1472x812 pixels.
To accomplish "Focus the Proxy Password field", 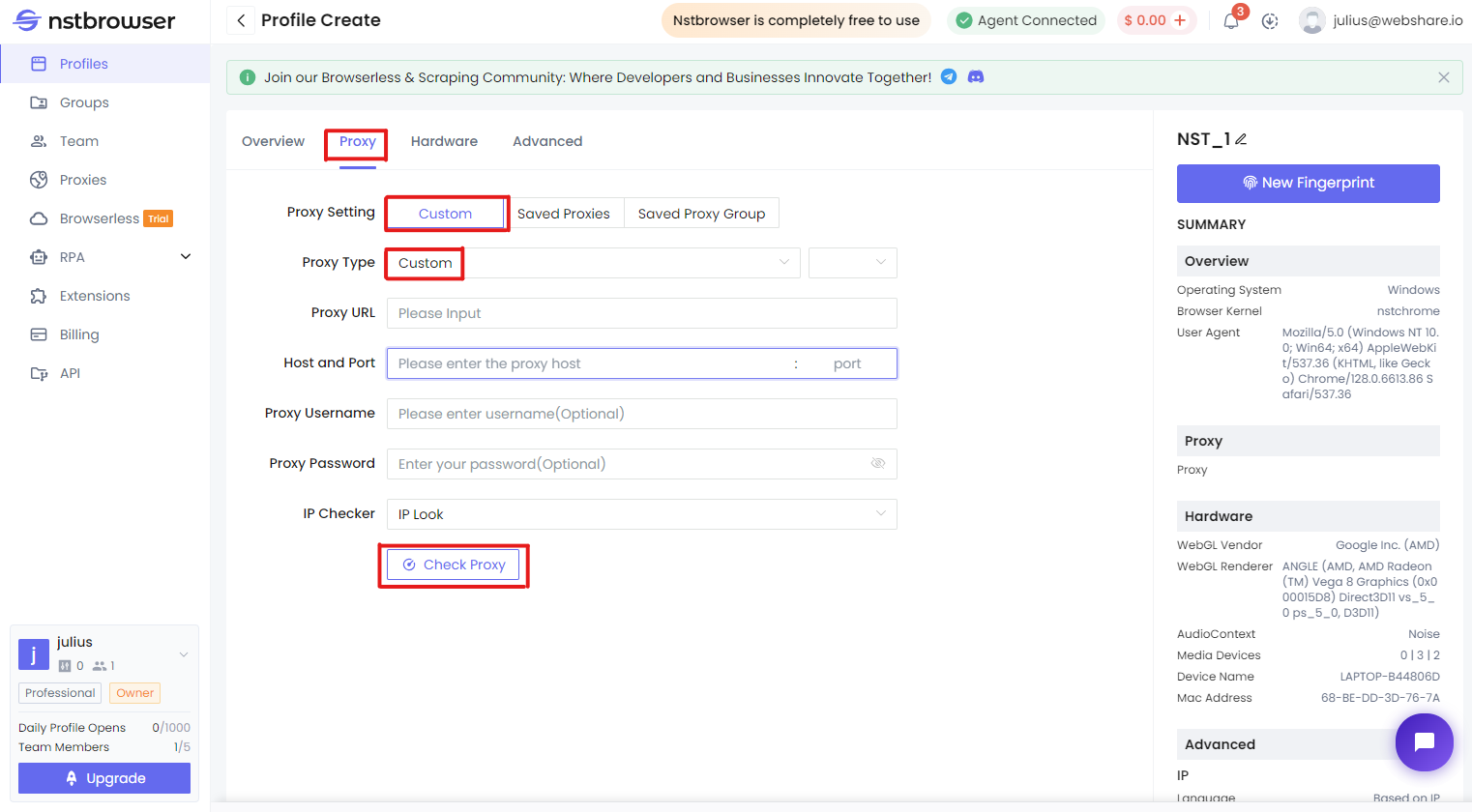I will click(642, 464).
